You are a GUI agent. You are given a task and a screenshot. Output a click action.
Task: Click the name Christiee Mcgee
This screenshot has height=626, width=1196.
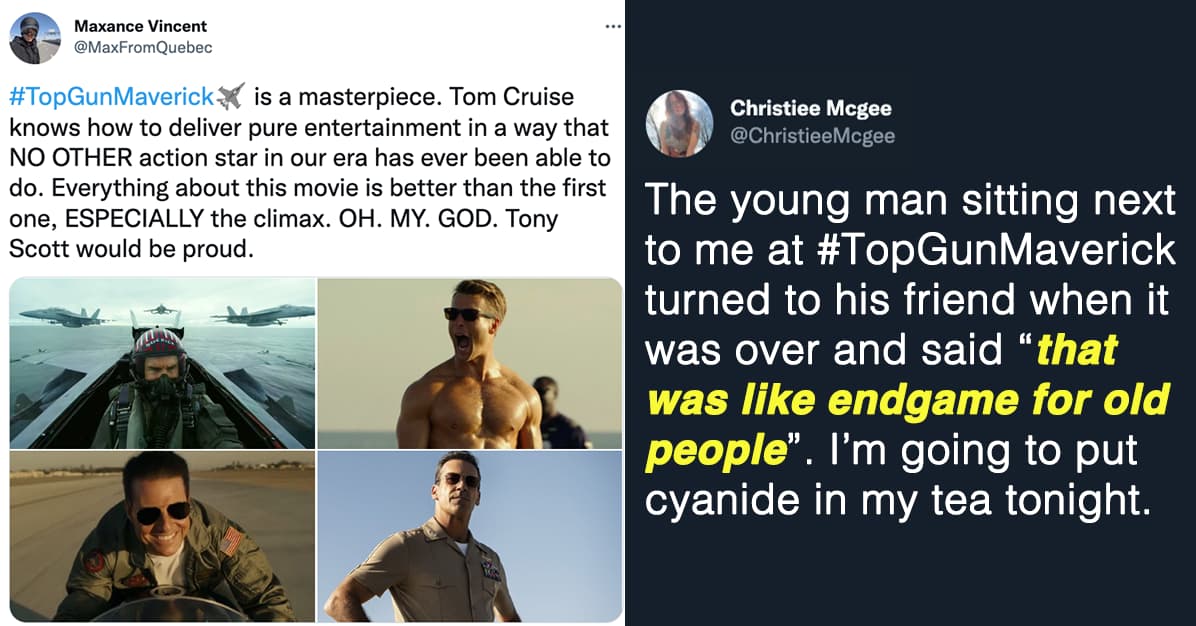click(811, 108)
